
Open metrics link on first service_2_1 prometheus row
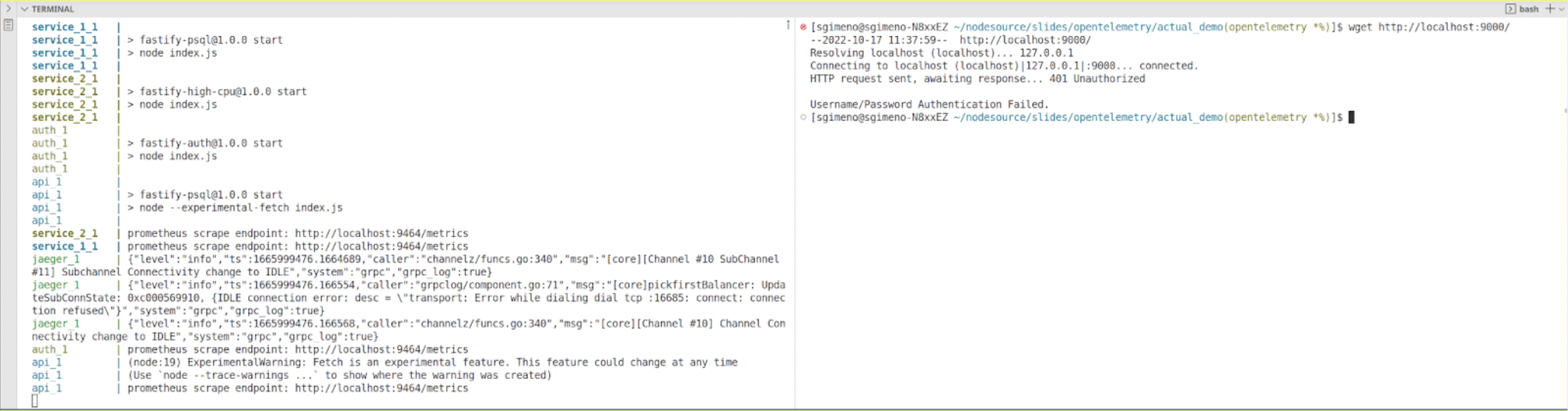pos(381,233)
